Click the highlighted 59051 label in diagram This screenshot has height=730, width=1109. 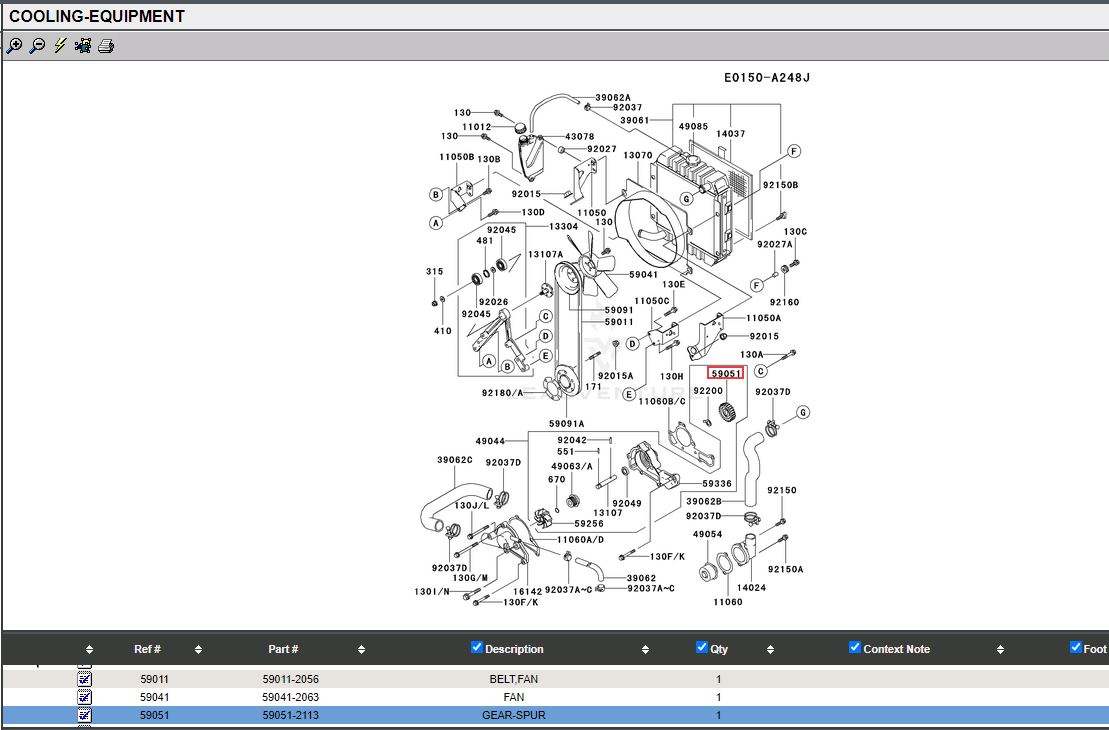726,374
